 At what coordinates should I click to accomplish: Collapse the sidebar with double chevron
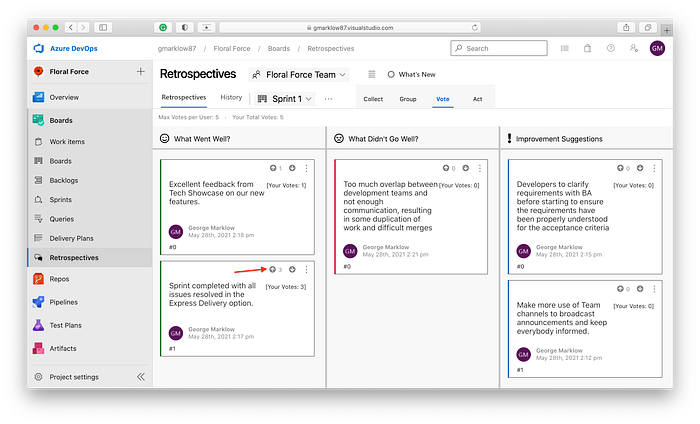[x=141, y=377]
